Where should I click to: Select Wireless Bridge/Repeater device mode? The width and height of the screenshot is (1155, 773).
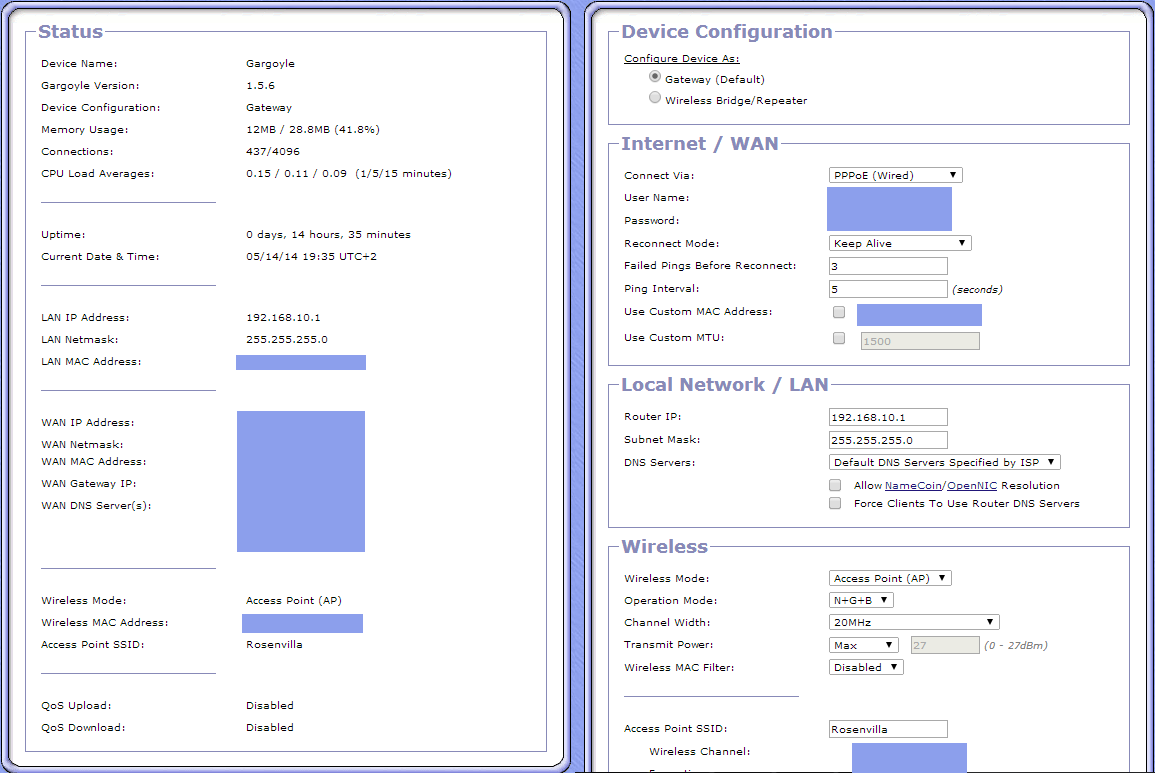pos(655,98)
